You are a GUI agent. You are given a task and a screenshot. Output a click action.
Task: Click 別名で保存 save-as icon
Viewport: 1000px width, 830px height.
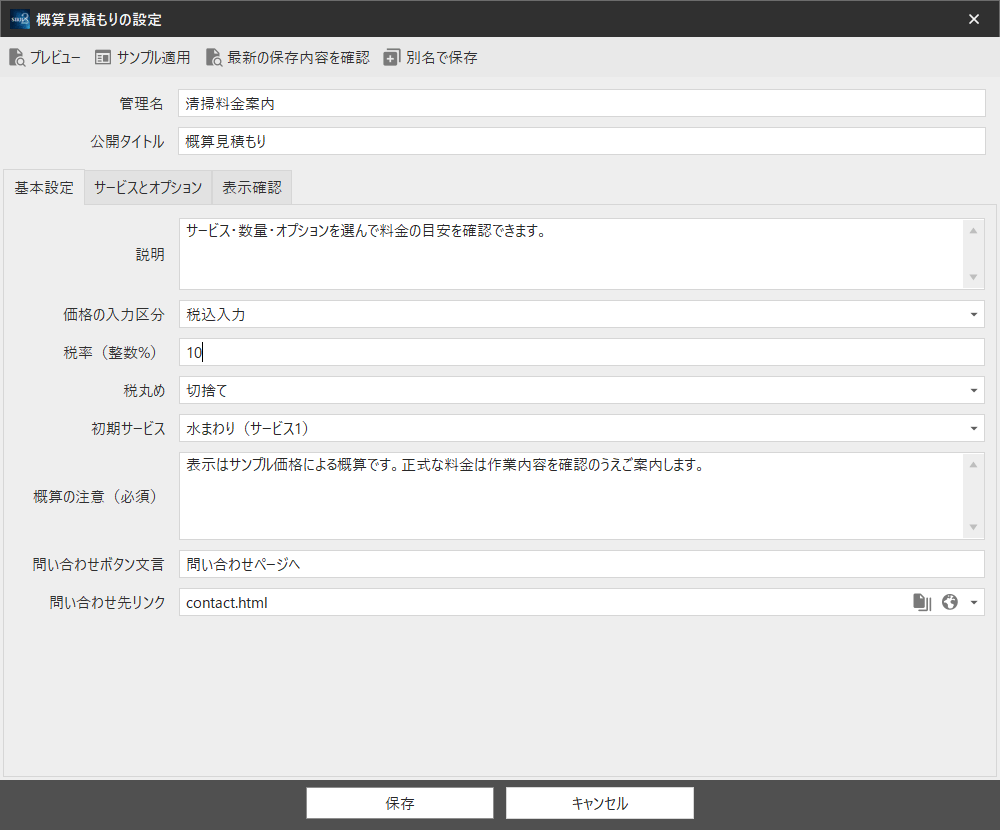point(392,57)
